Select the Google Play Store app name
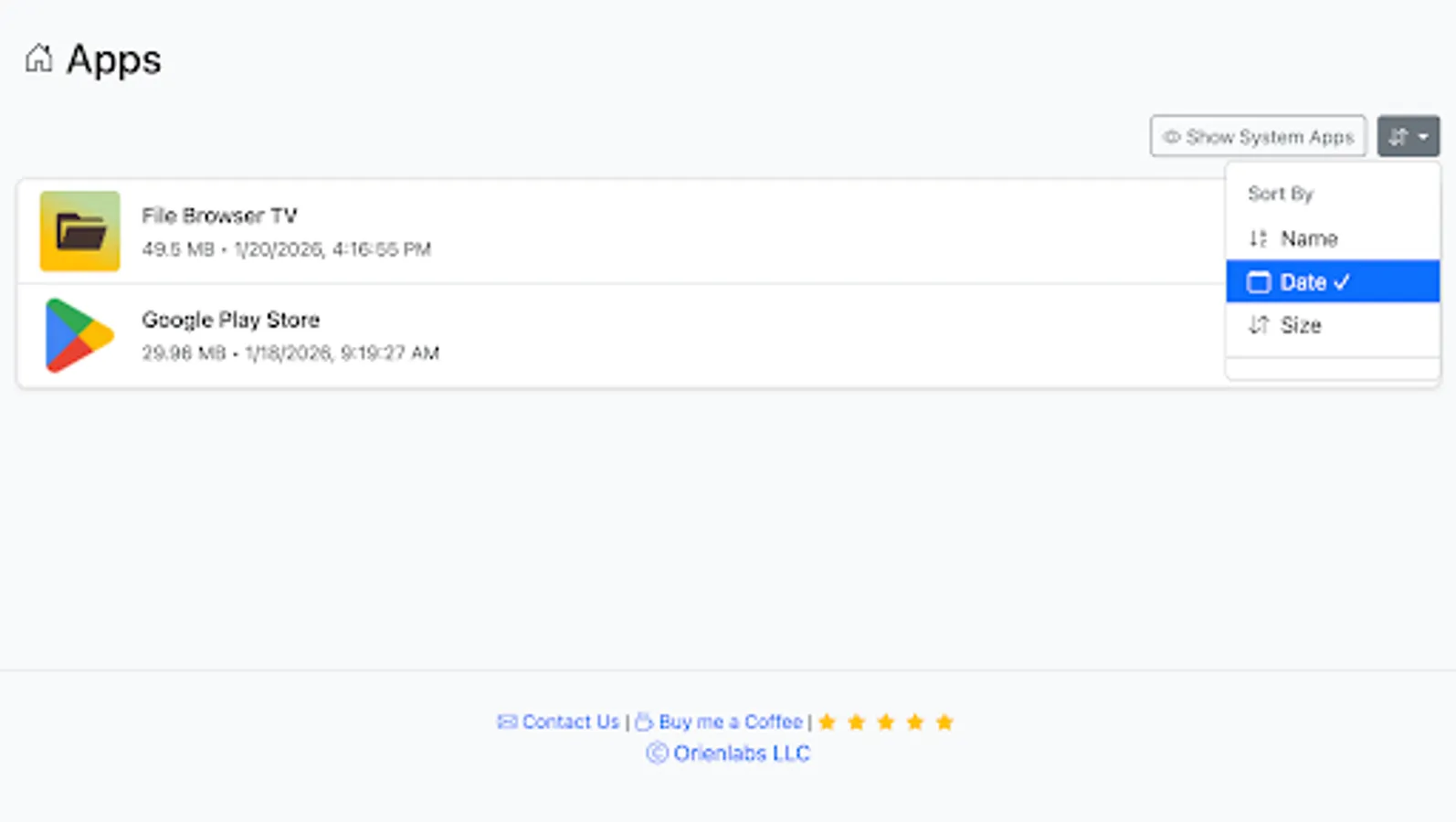This screenshot has height=822, width=1456. (230, 320)
